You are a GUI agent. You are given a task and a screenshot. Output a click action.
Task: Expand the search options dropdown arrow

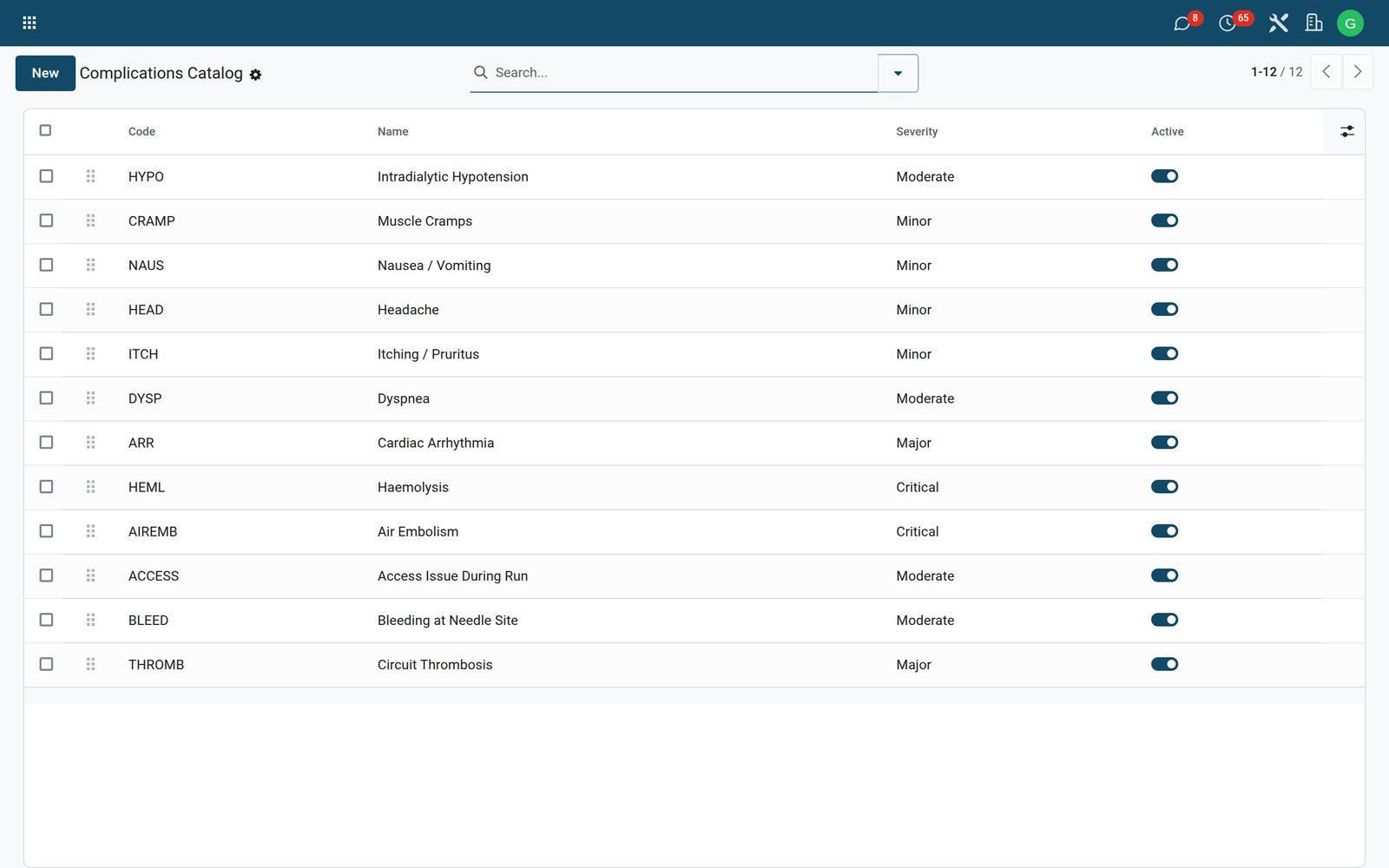899,73
